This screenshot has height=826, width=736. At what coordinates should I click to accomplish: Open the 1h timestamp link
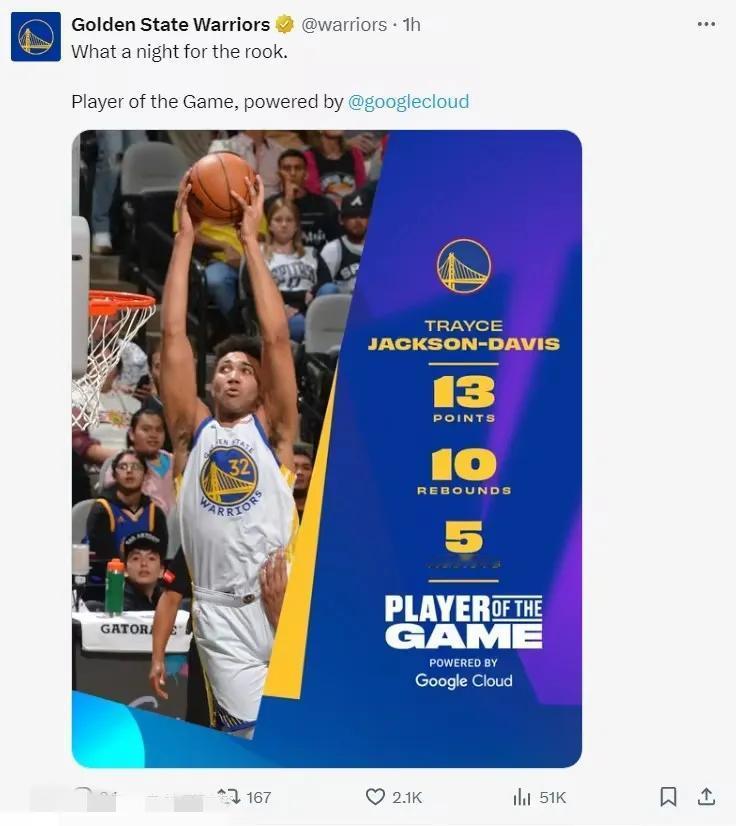click(x=411, y=24)
